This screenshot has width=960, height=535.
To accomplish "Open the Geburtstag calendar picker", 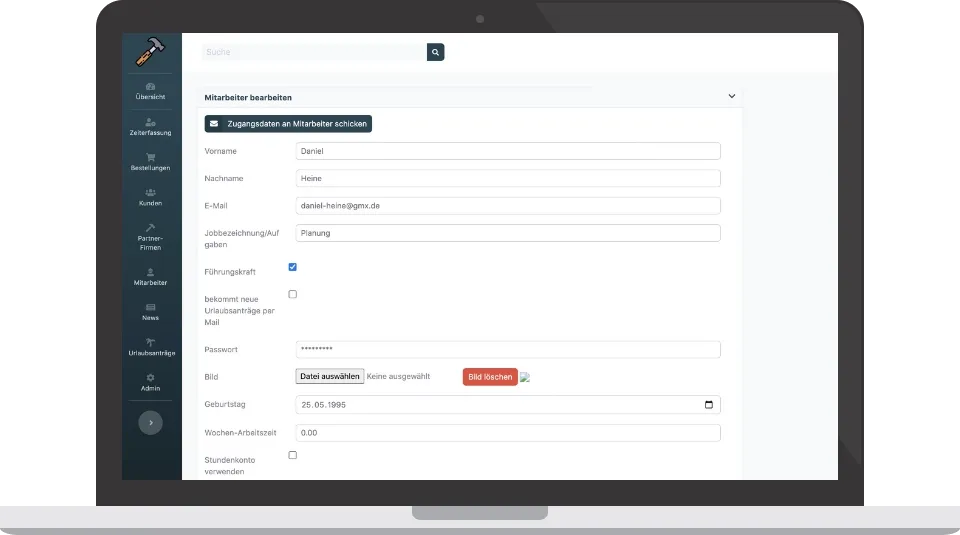I will click(709, 405).
